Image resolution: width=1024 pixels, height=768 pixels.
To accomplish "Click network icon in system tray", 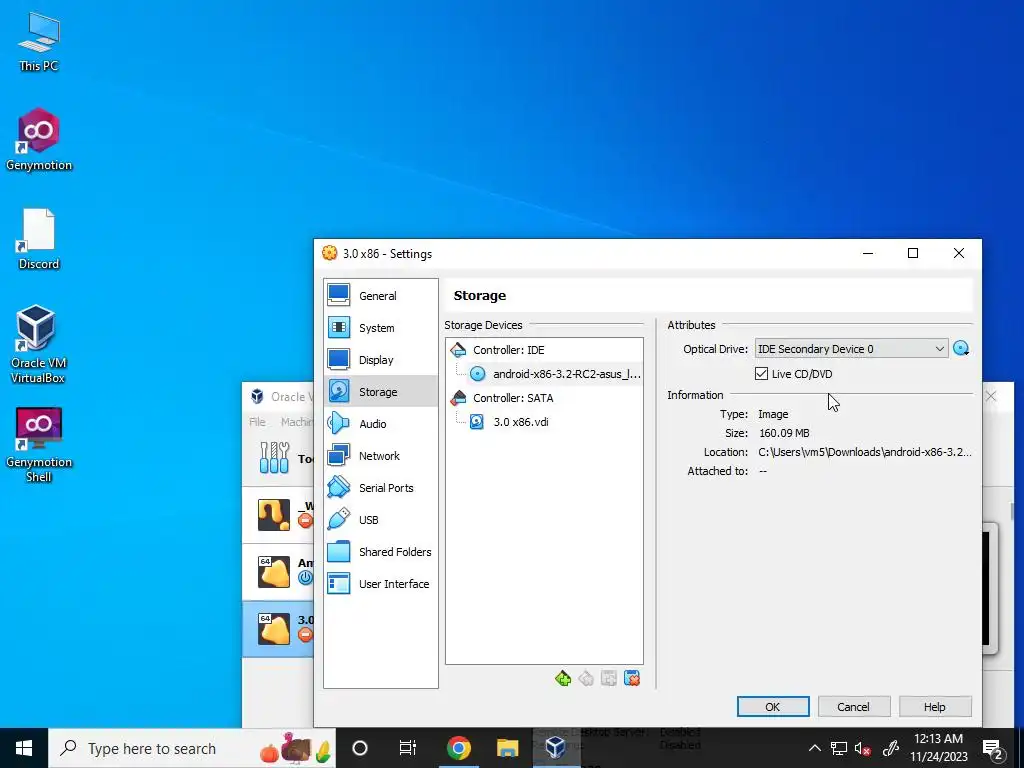I will click(x=839, y=748).
